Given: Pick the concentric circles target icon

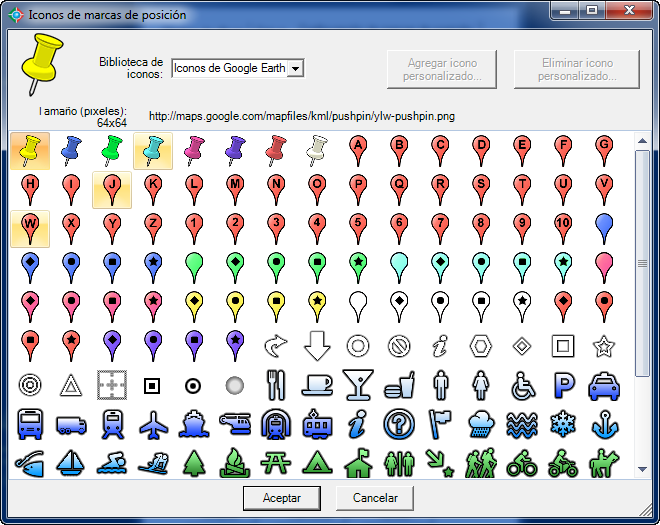Looking at the screenshot, I should pyautogui.click(x=30, y=385).
